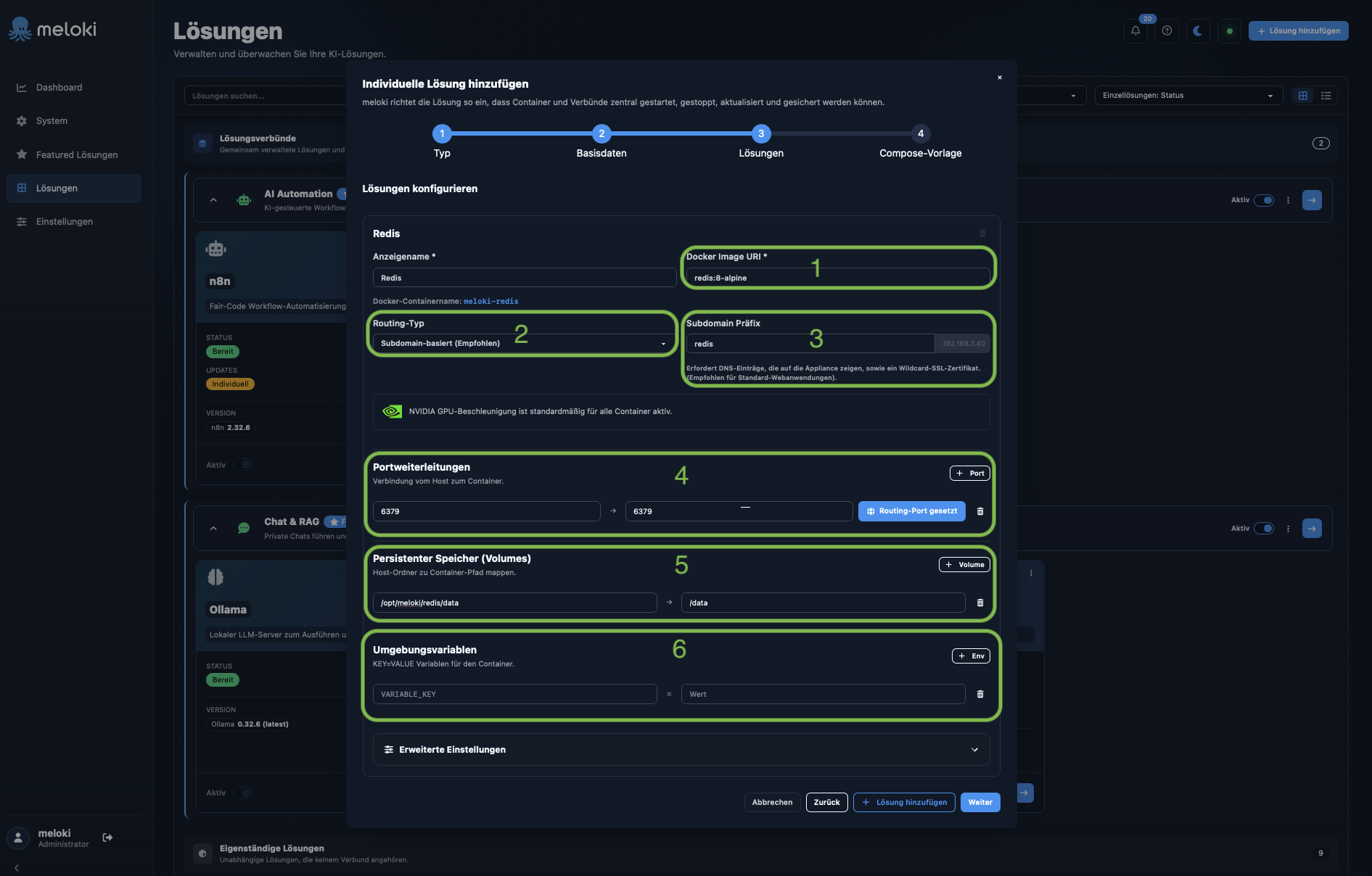1372x876 pixels.
Task: Click the n8n robot card icon
Action: 216,249
